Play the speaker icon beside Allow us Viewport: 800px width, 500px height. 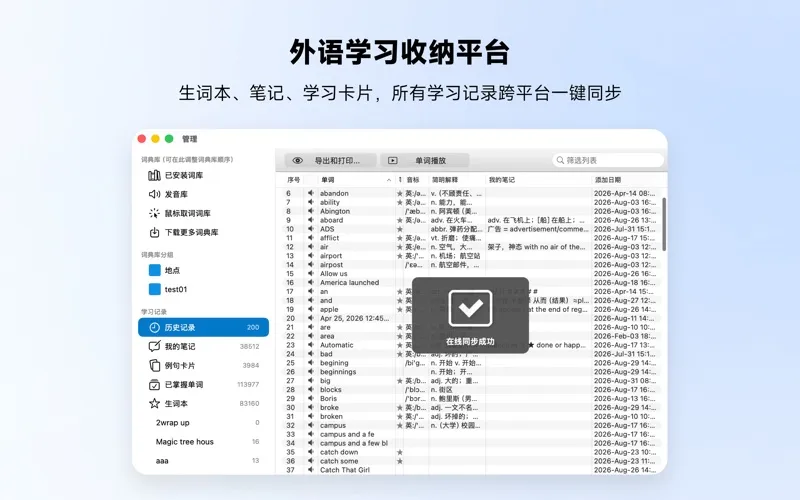[x=311, y=273]
